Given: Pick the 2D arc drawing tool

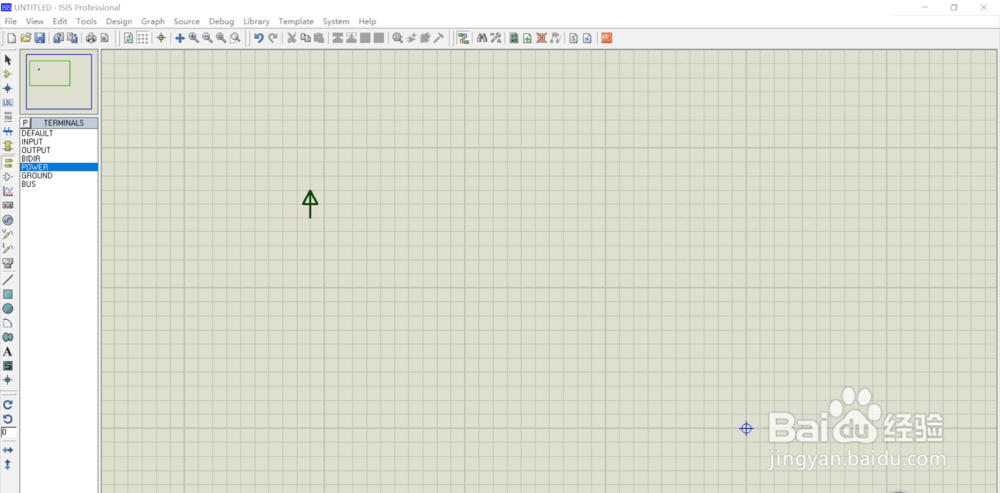Looking at the screenshot, I should pyautogui.click(x=8, y=323).
